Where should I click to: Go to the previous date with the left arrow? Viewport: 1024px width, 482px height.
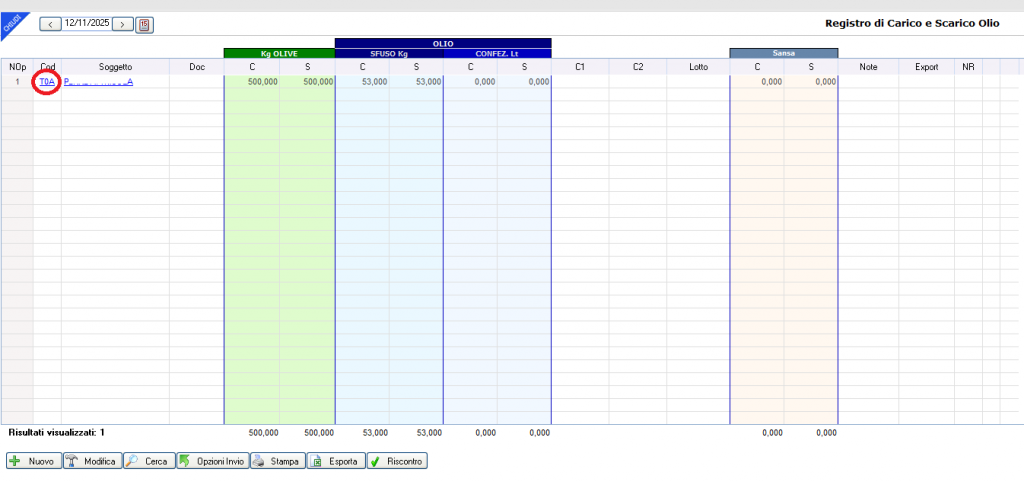[x=50, y=24]
